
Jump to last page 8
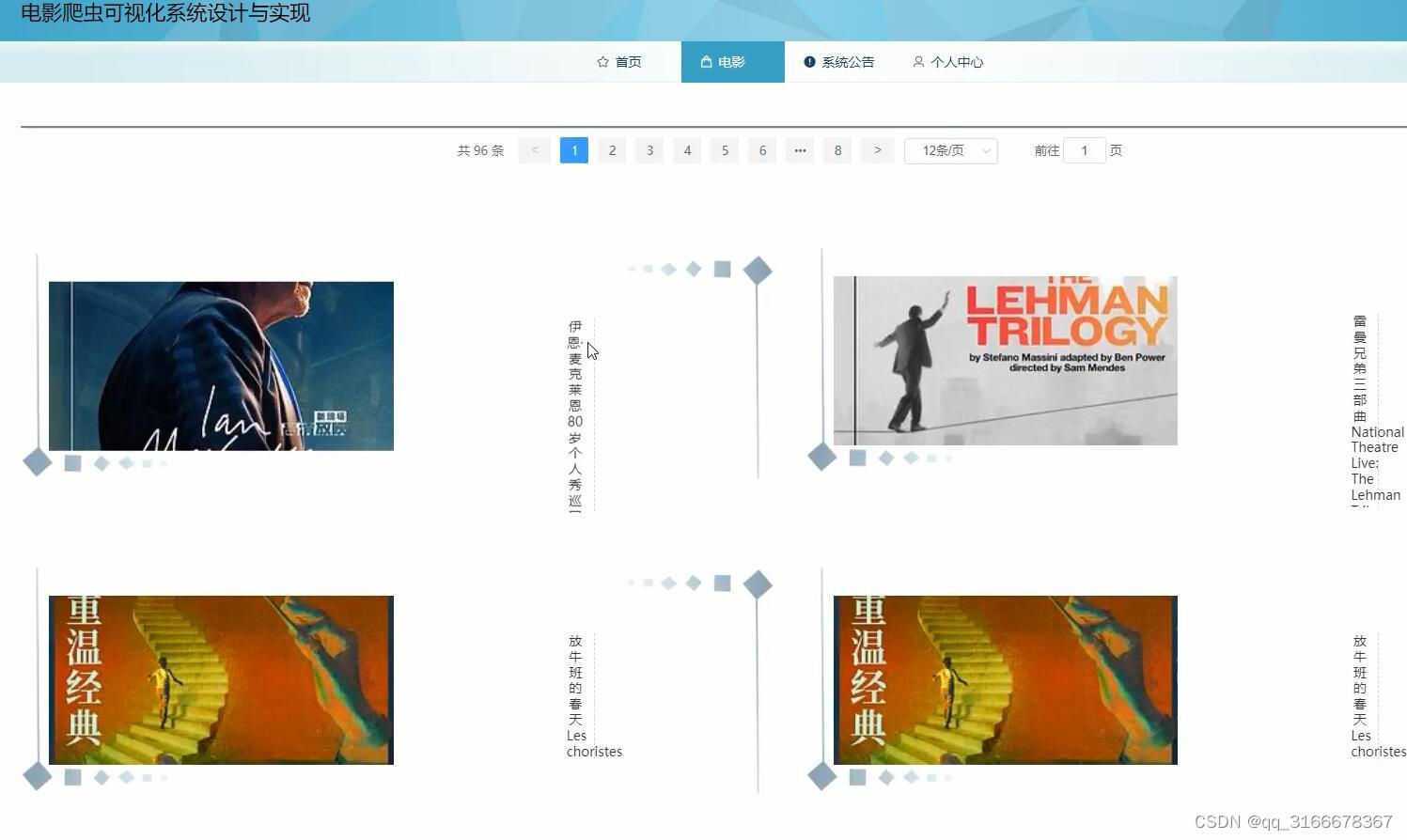pyautogui.click(x=837, y=150)
